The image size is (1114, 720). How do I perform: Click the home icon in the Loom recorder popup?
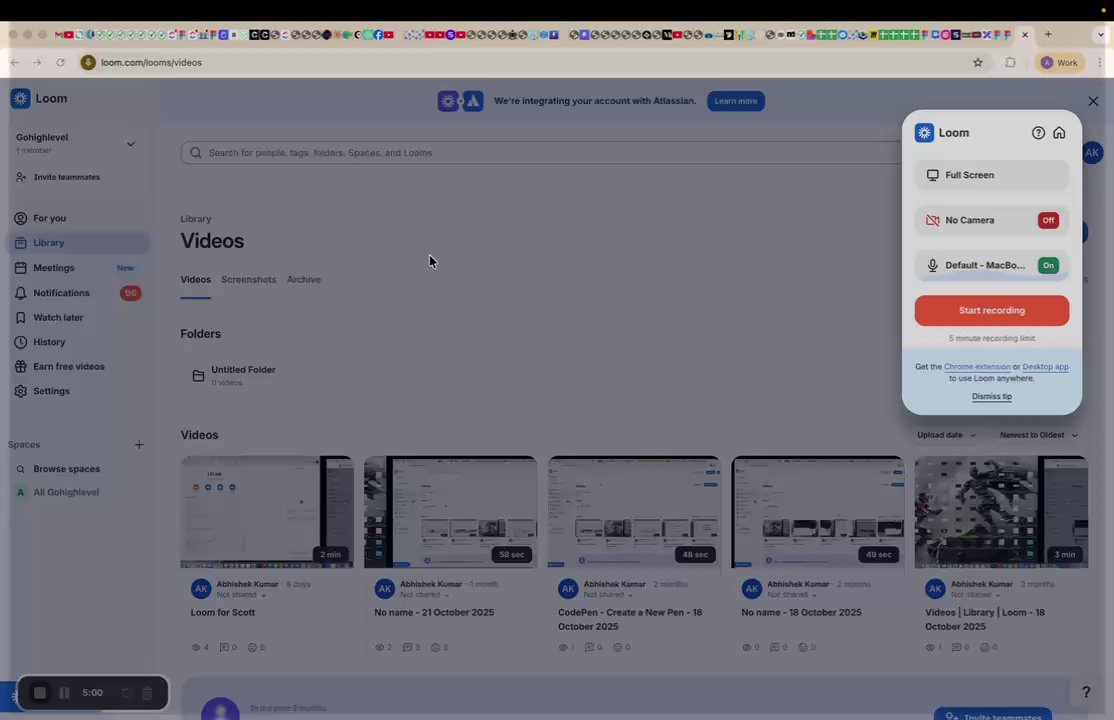click(x=1059, y=133)
